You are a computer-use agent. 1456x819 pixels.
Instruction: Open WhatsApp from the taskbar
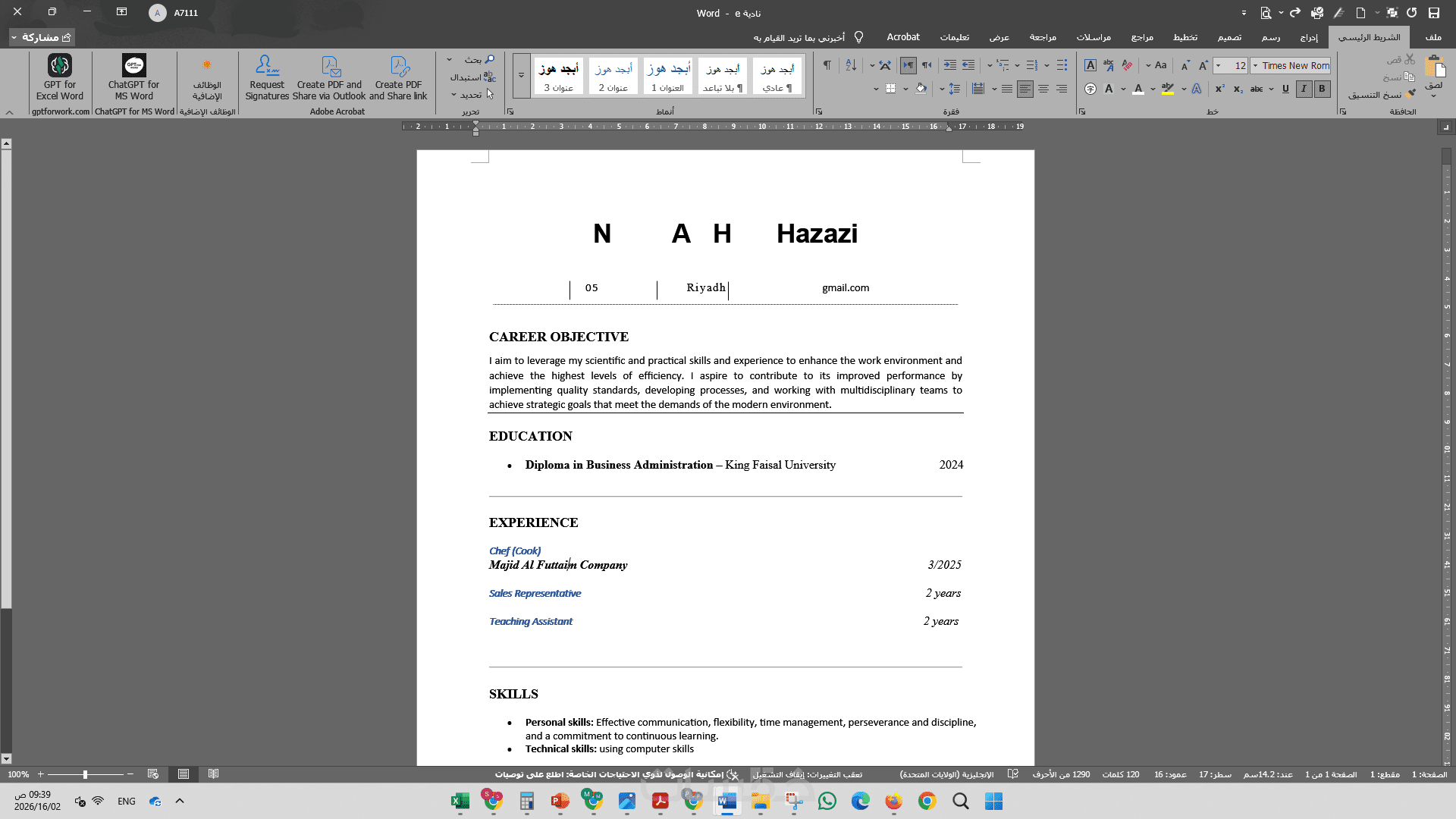(x=827, y=801)
